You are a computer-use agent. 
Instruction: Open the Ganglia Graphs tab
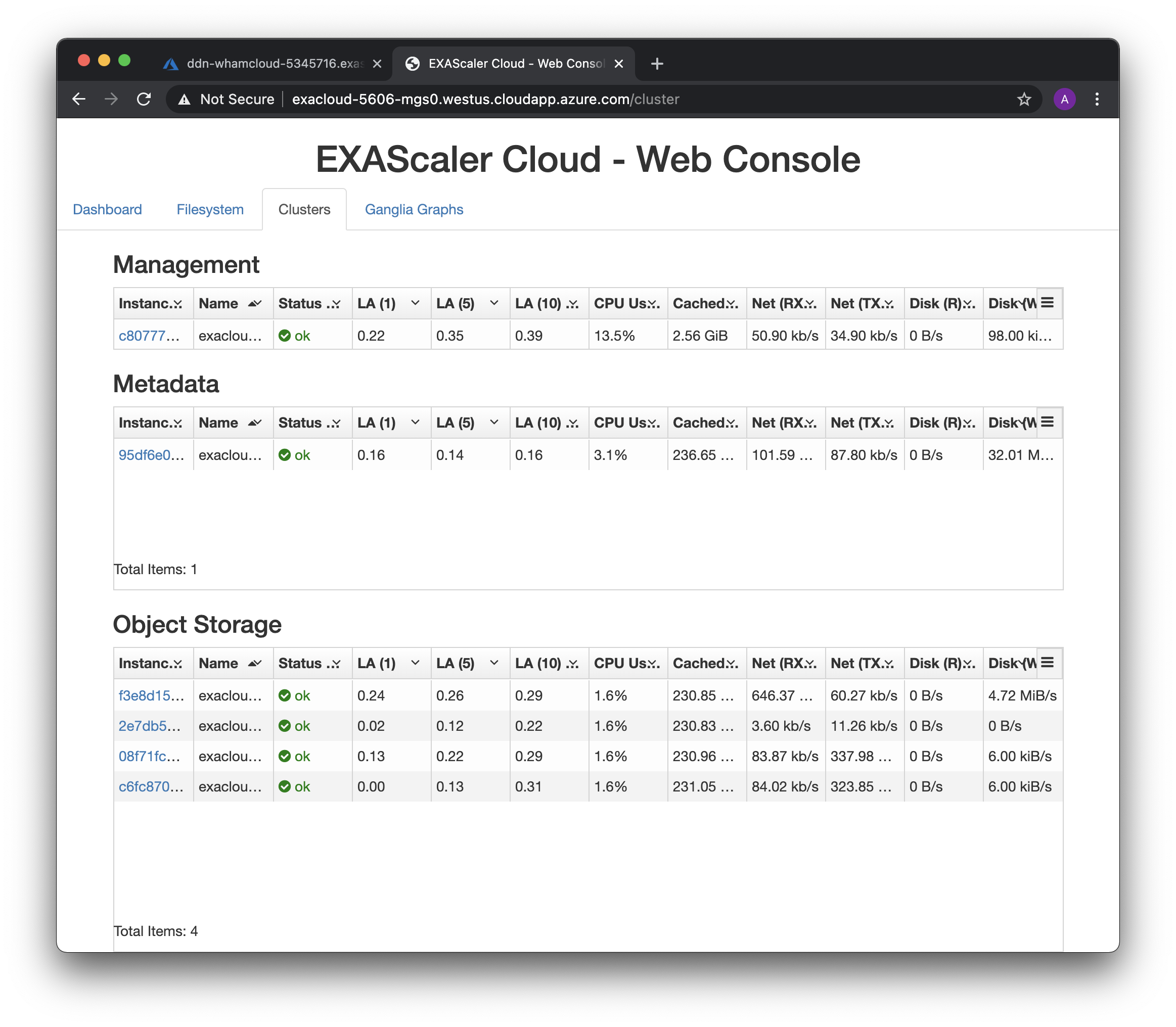pos(414,209)
